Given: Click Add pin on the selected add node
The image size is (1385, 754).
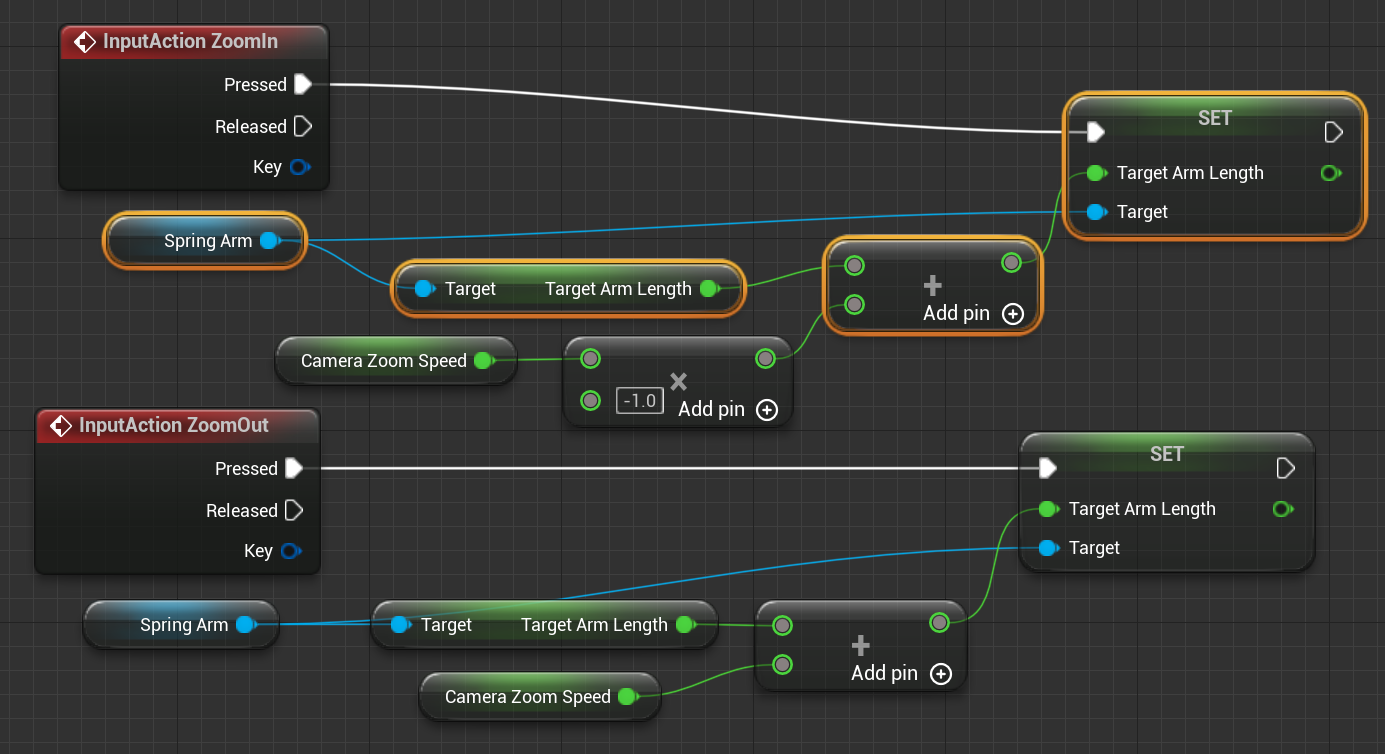Looking at the screenshot, I should (x=973, y=313).
